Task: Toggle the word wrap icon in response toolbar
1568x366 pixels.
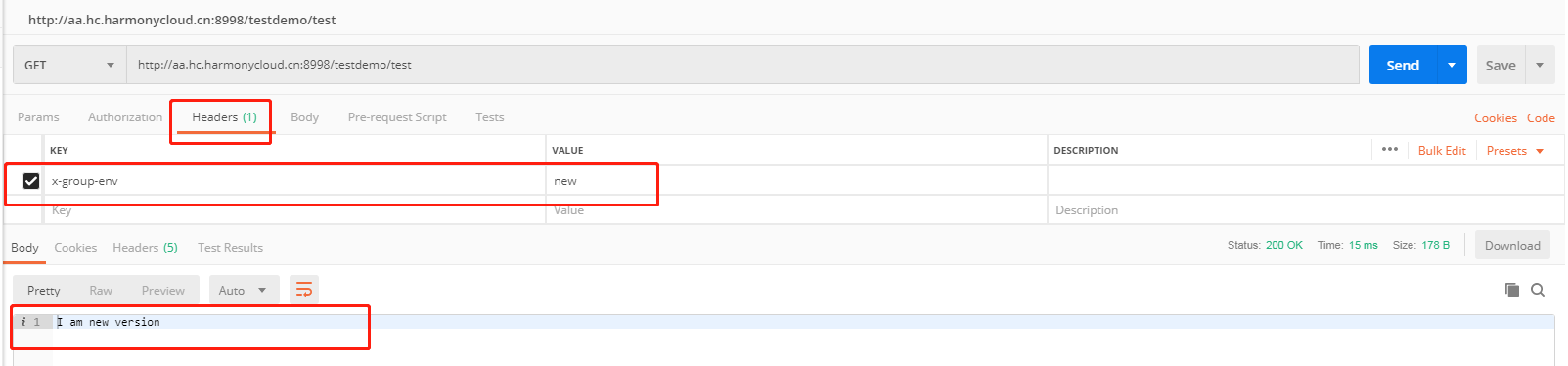Action: tap(304, 290)
